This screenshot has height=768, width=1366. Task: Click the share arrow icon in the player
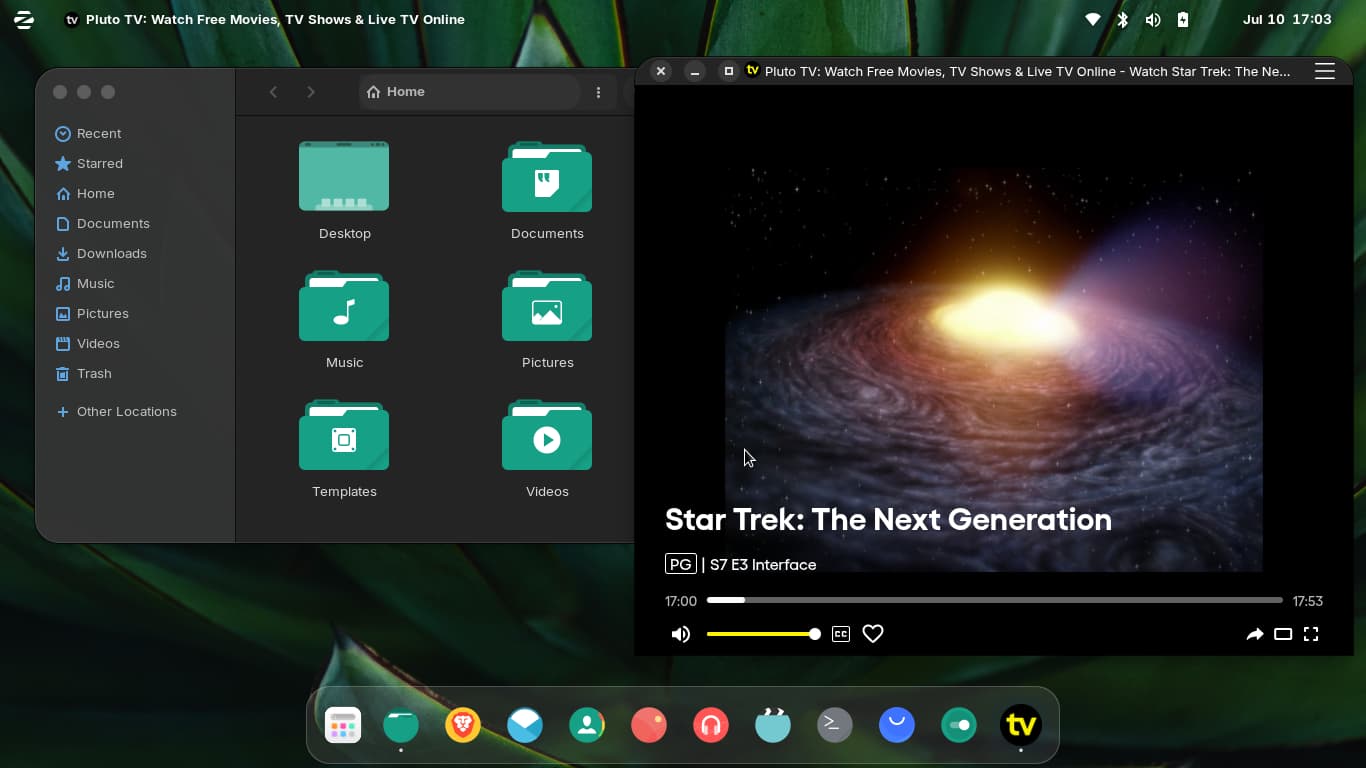tap(1254, 634)
